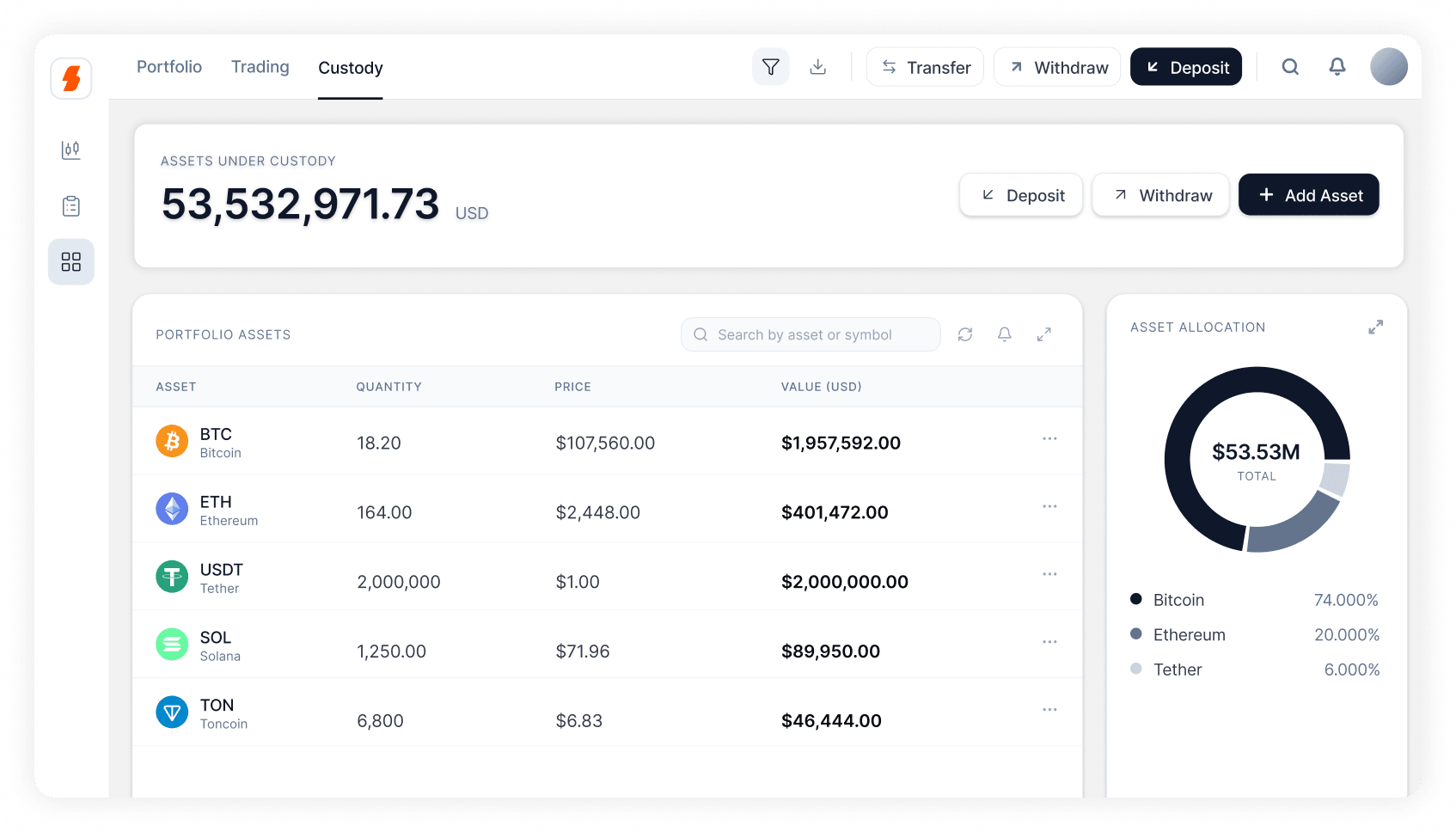This screenshot has width=1456, height=832.
Task: Click the $46,444.00 value cell
Action: click(x=831, y=721)
